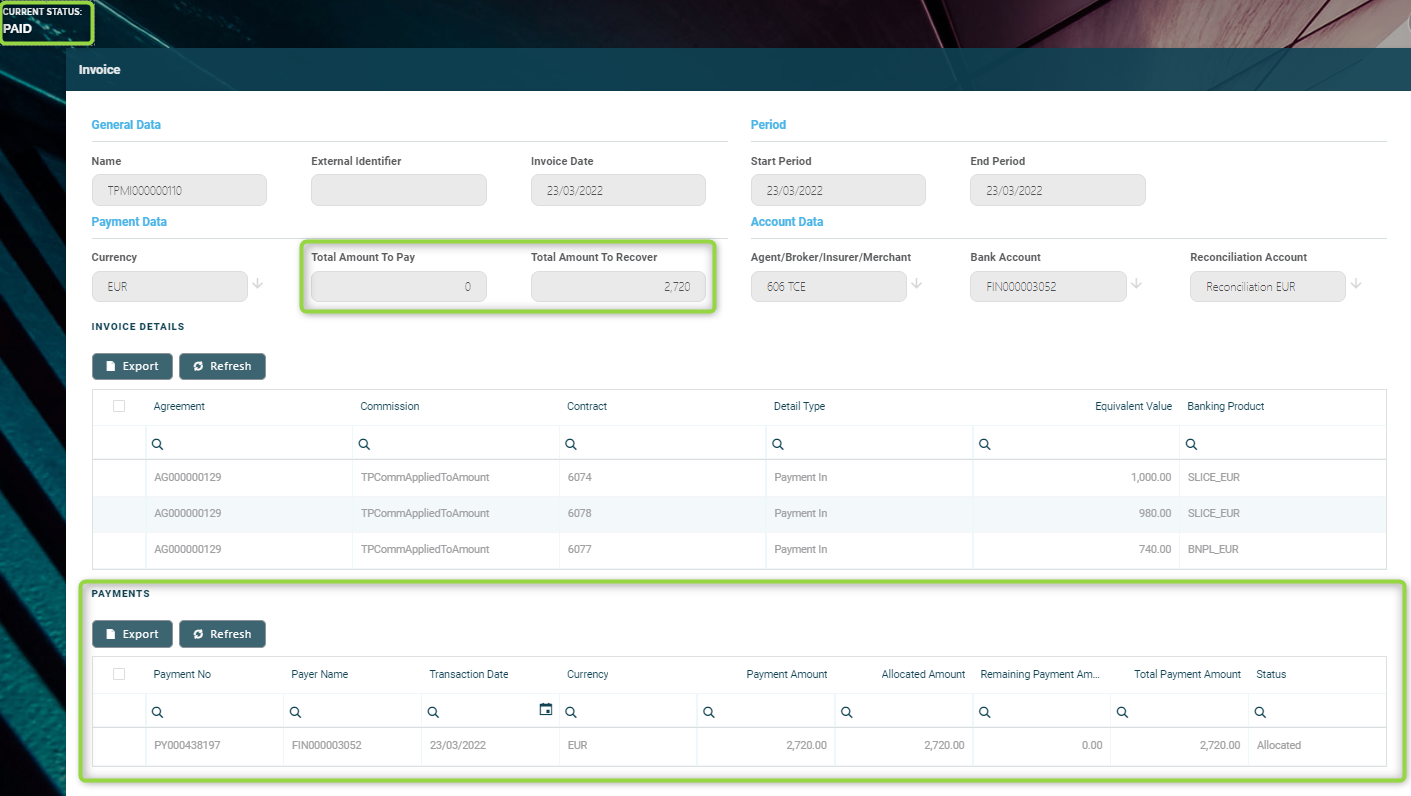
Task: Open calendar picker in Transaction Date filter
Action: pos(545,710)
